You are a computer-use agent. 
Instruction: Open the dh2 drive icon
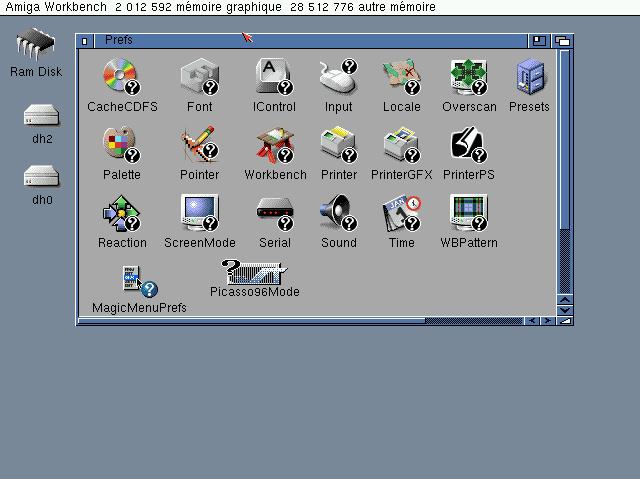coord(42,115)
